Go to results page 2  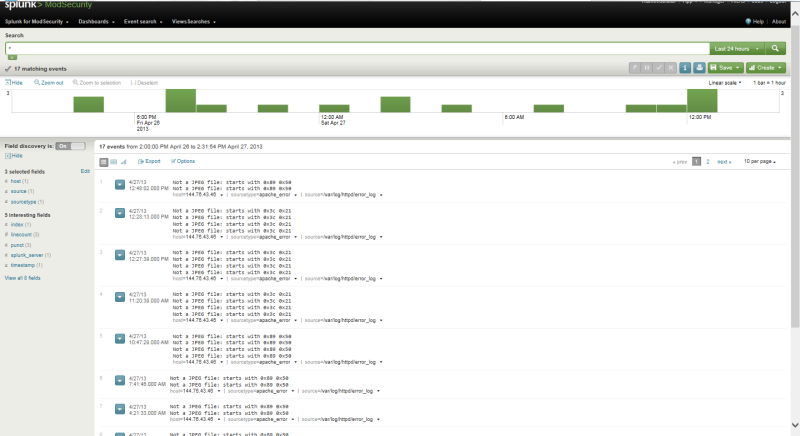[x=708, y=162]
